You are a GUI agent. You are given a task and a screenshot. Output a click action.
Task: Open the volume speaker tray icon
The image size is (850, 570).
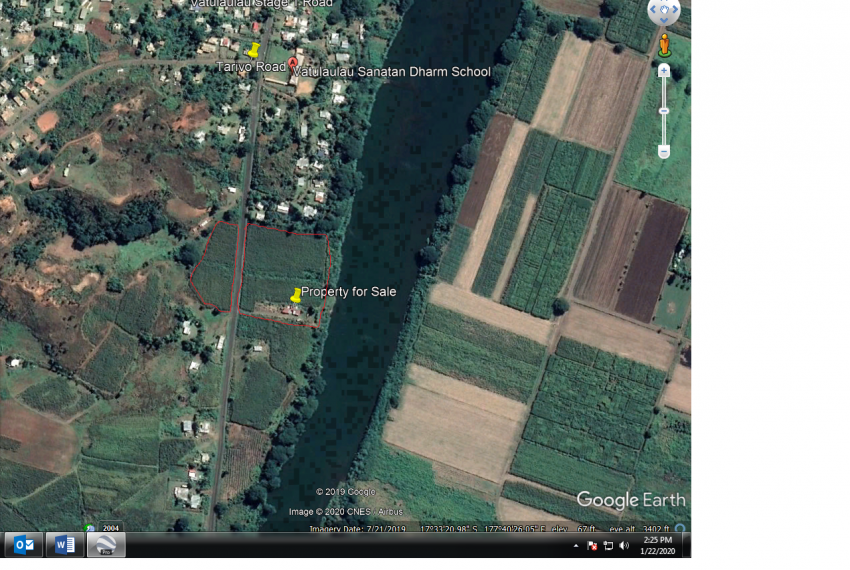624,546
